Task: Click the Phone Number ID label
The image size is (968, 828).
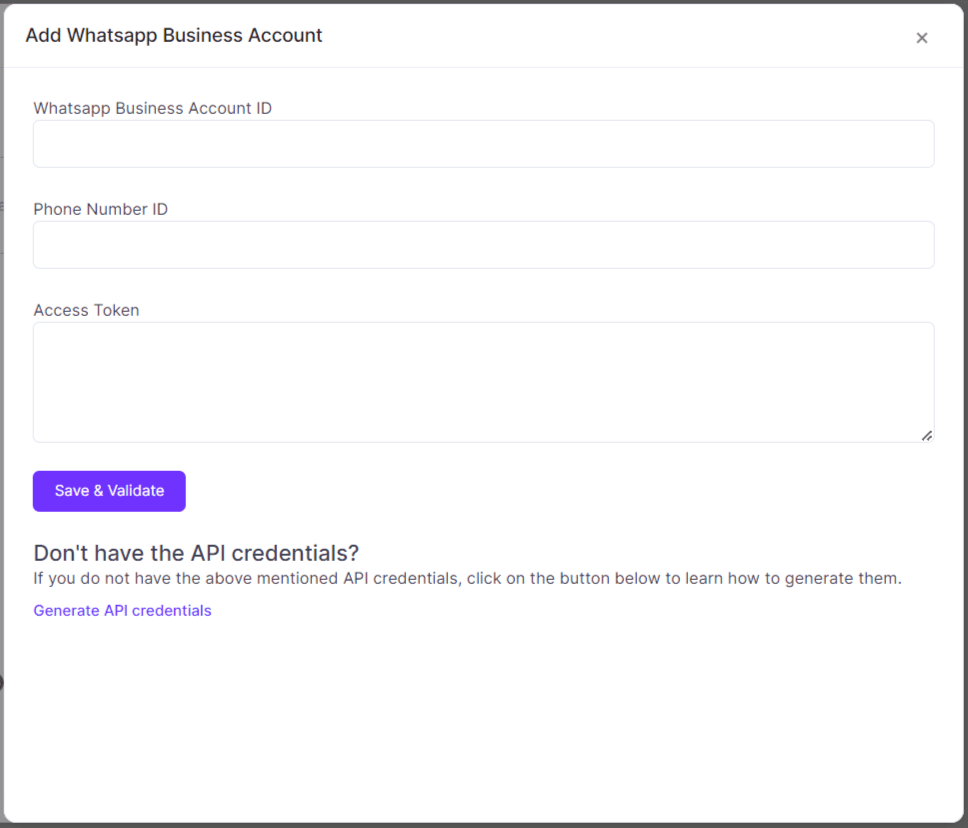Action: 100,209
